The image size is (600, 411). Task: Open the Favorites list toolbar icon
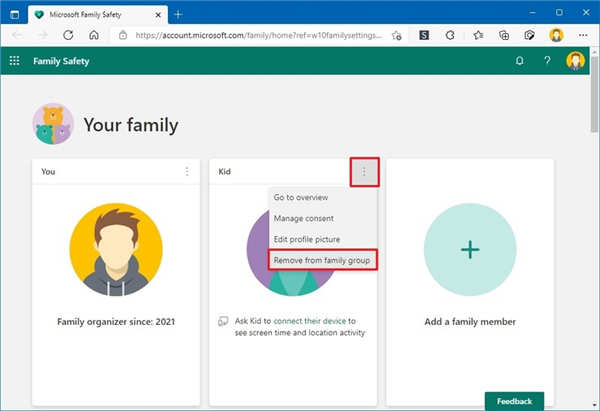click(478, 35)
